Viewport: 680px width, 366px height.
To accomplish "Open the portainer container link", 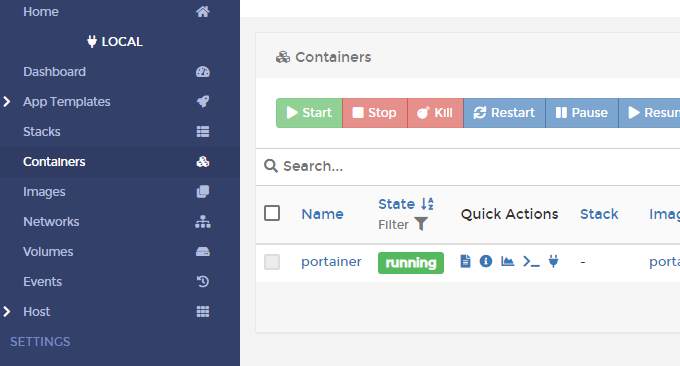I will click(x=331, y=261).
